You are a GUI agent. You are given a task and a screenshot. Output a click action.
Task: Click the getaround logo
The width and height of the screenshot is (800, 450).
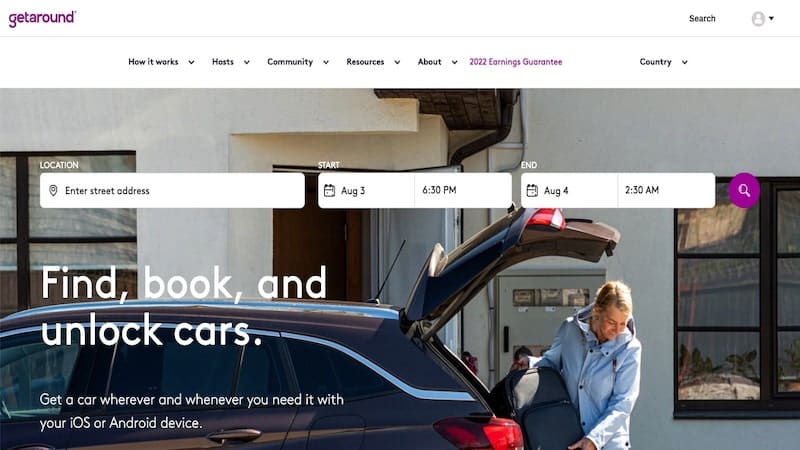click(x=42, y=18)
